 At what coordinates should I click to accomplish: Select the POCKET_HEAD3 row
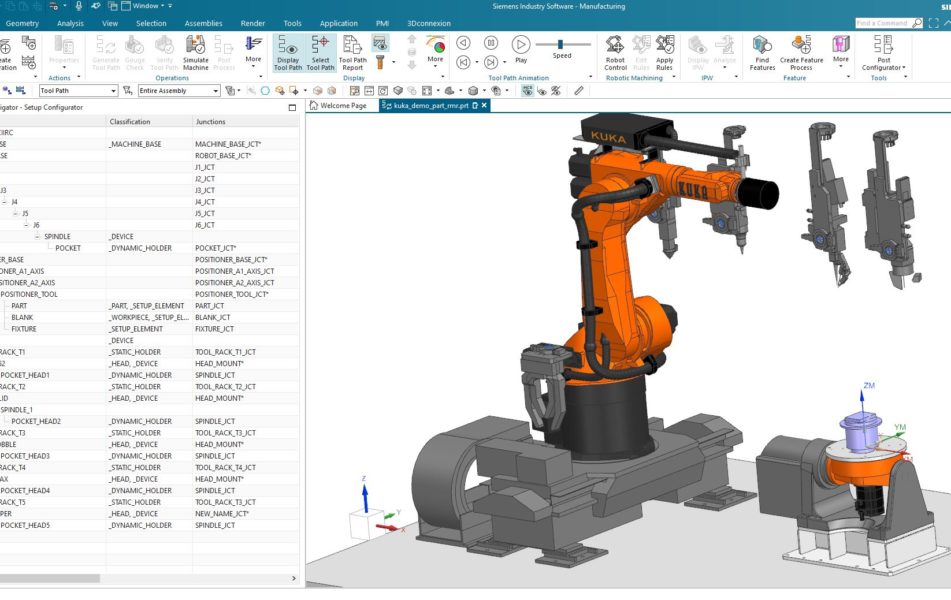click(25, 456)
